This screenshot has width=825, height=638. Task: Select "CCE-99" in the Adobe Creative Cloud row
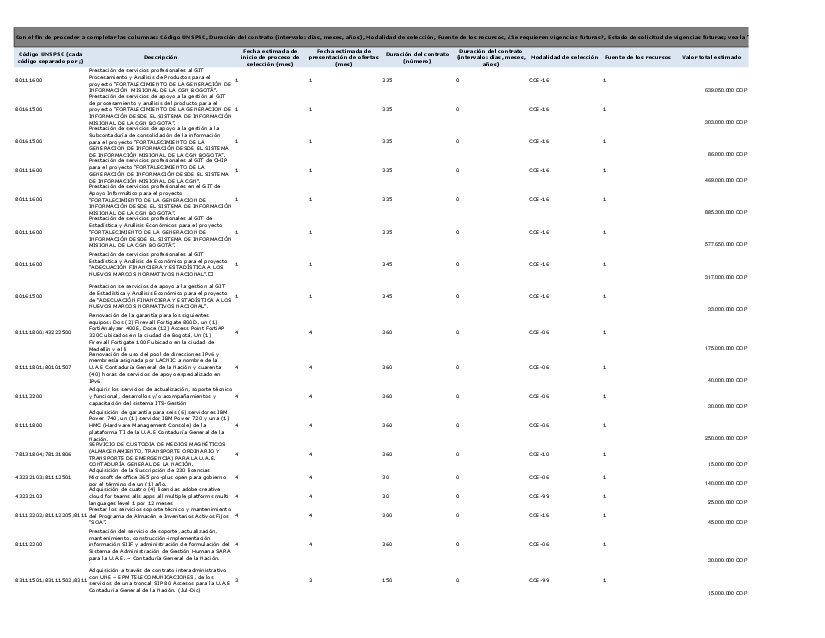pos(539,496)
